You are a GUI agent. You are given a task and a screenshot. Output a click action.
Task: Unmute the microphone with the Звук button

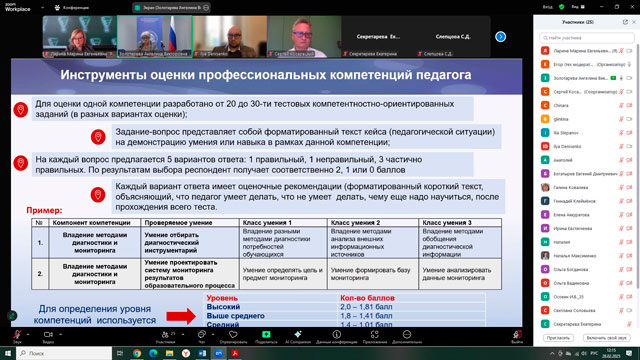coord(17,336)
